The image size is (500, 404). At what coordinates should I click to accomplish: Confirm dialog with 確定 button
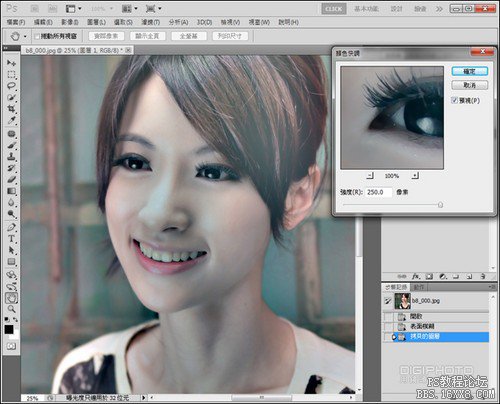(470, 71)
